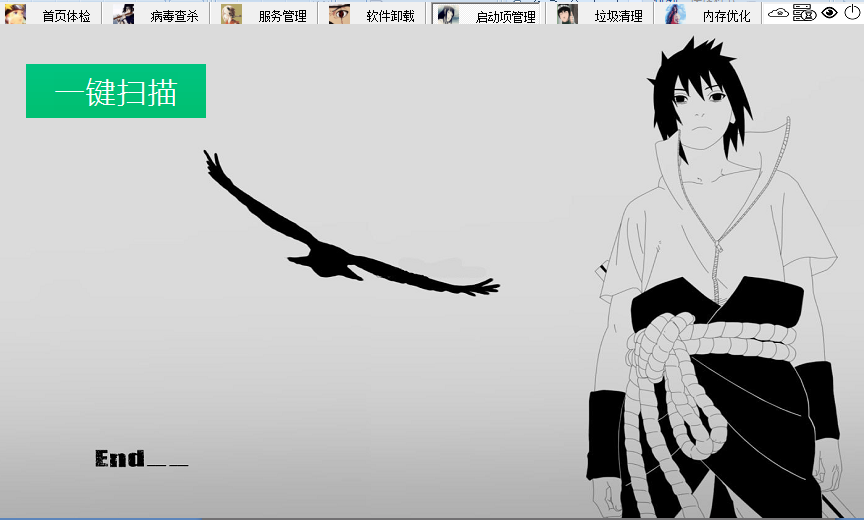Toggle the eye icon in the top bar
Image resolution: width=864 pixels, height=520 pixels.
coord(829,12)
